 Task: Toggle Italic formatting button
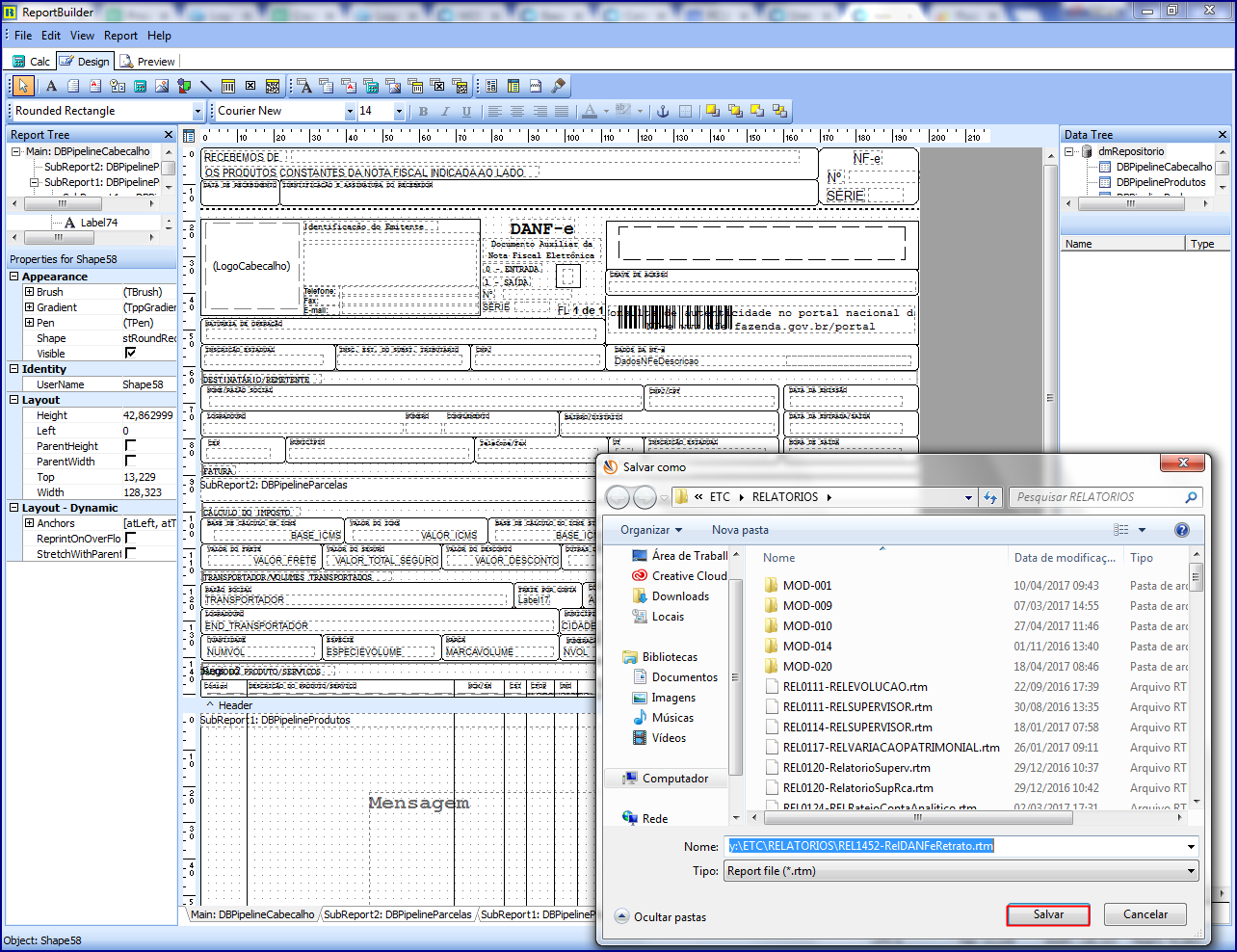tap(445, 111)
